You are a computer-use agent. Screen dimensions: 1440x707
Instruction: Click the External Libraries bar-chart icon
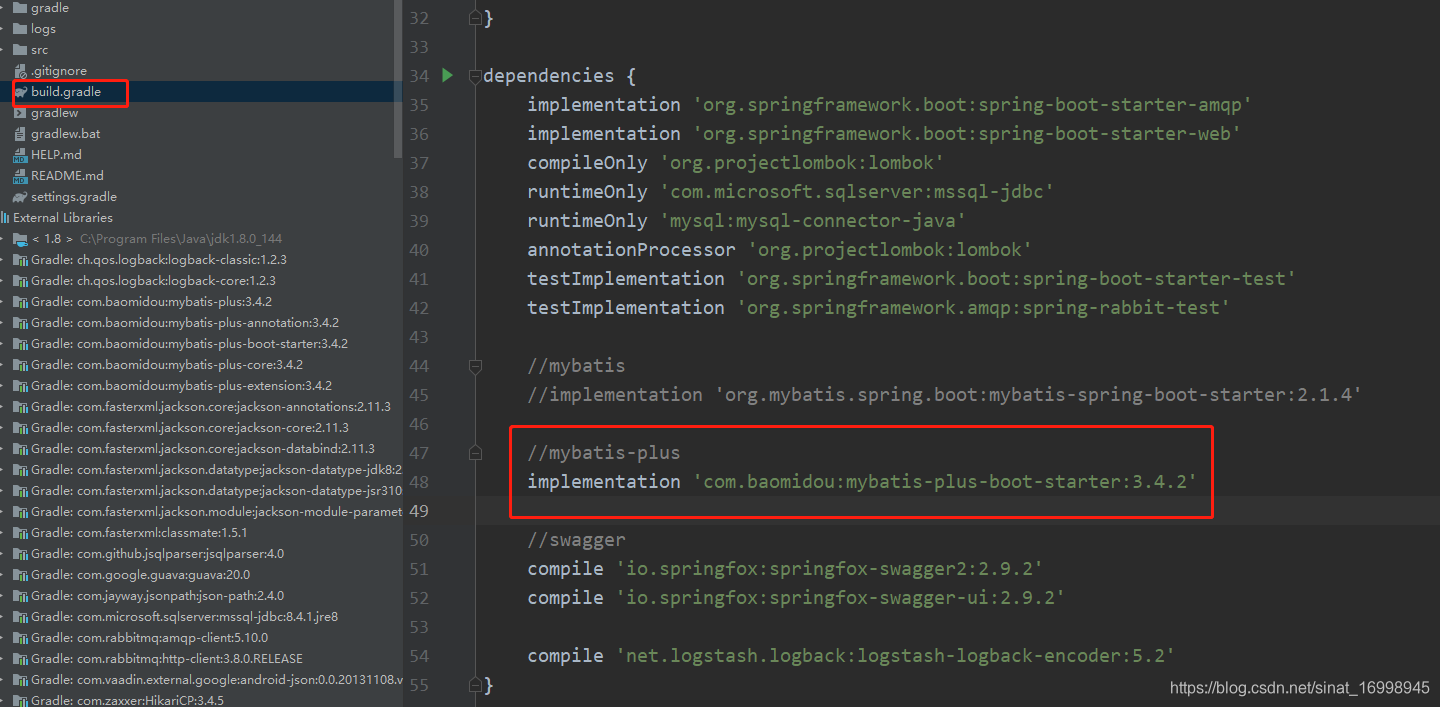(x=6, y=218)
